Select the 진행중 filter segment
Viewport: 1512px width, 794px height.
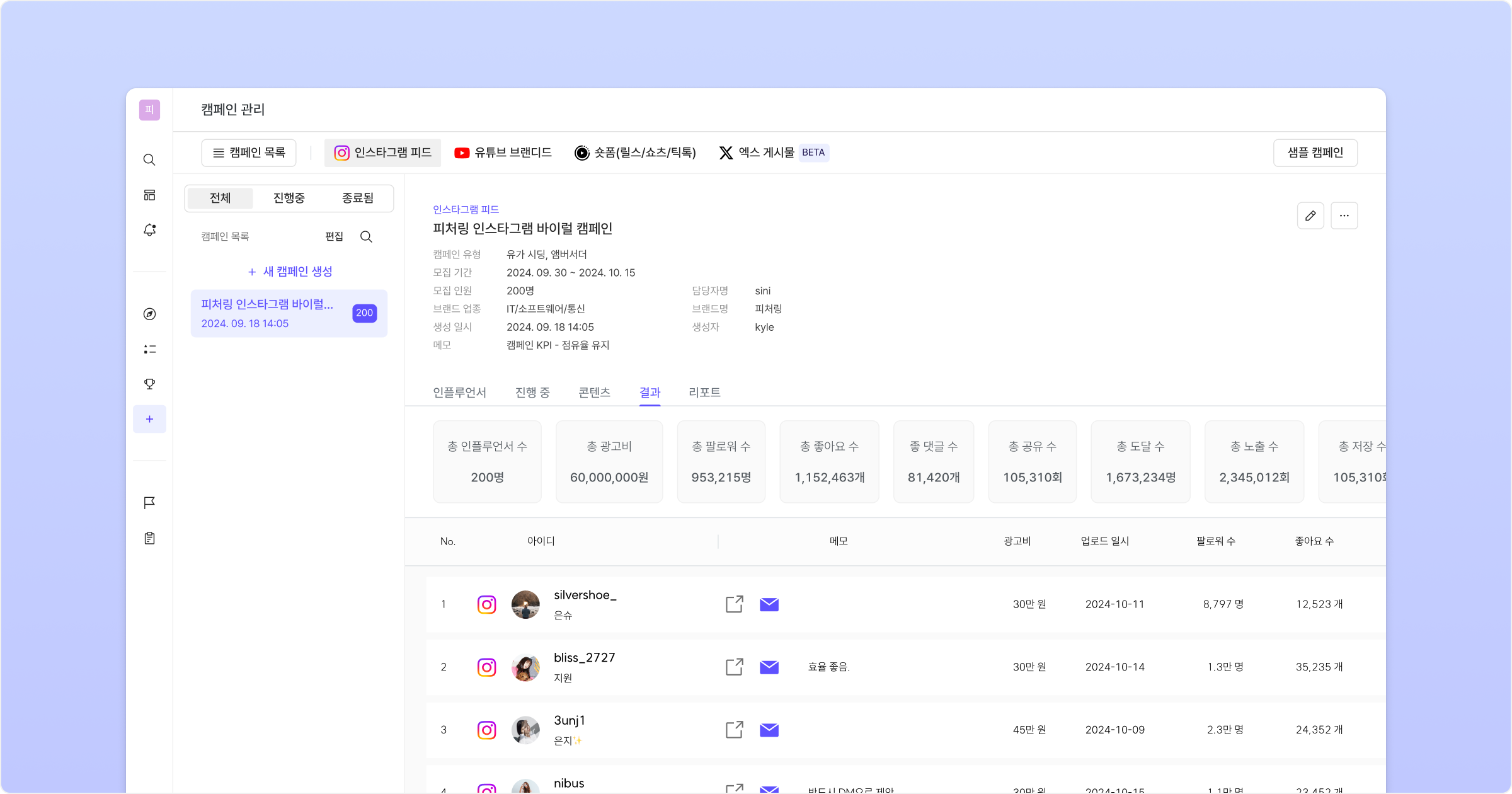[x=289, y=198]
